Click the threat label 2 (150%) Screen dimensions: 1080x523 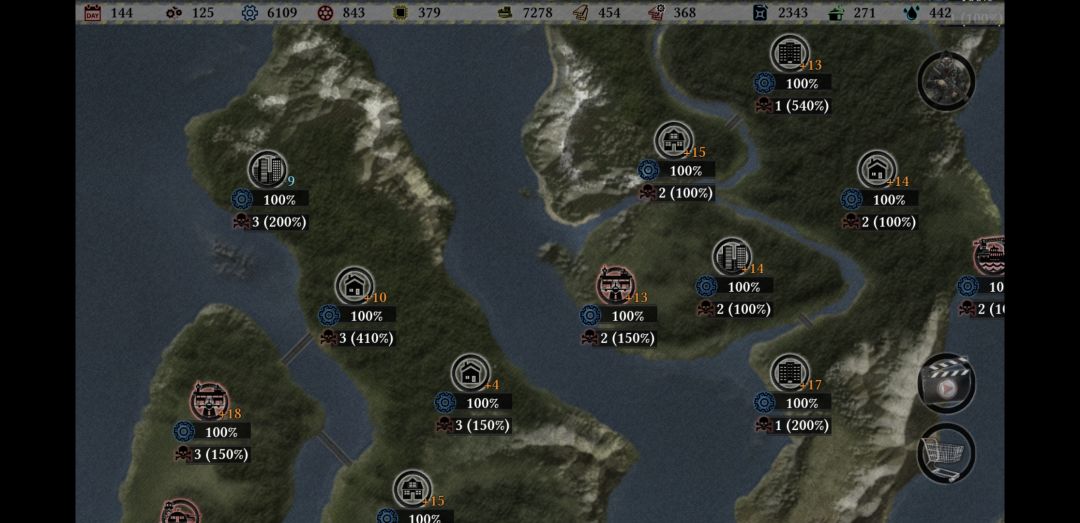coord(626,338)
